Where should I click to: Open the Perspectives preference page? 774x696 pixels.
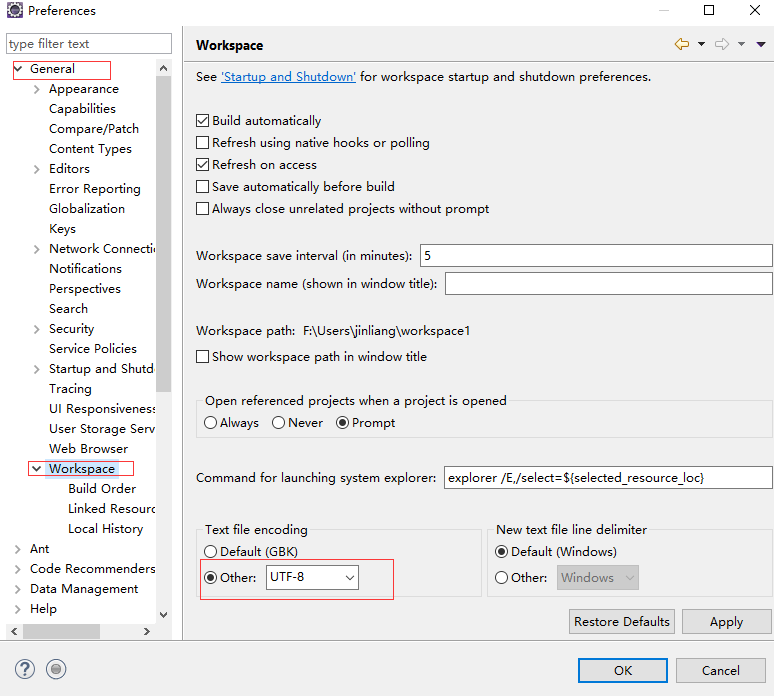[85, 289]
